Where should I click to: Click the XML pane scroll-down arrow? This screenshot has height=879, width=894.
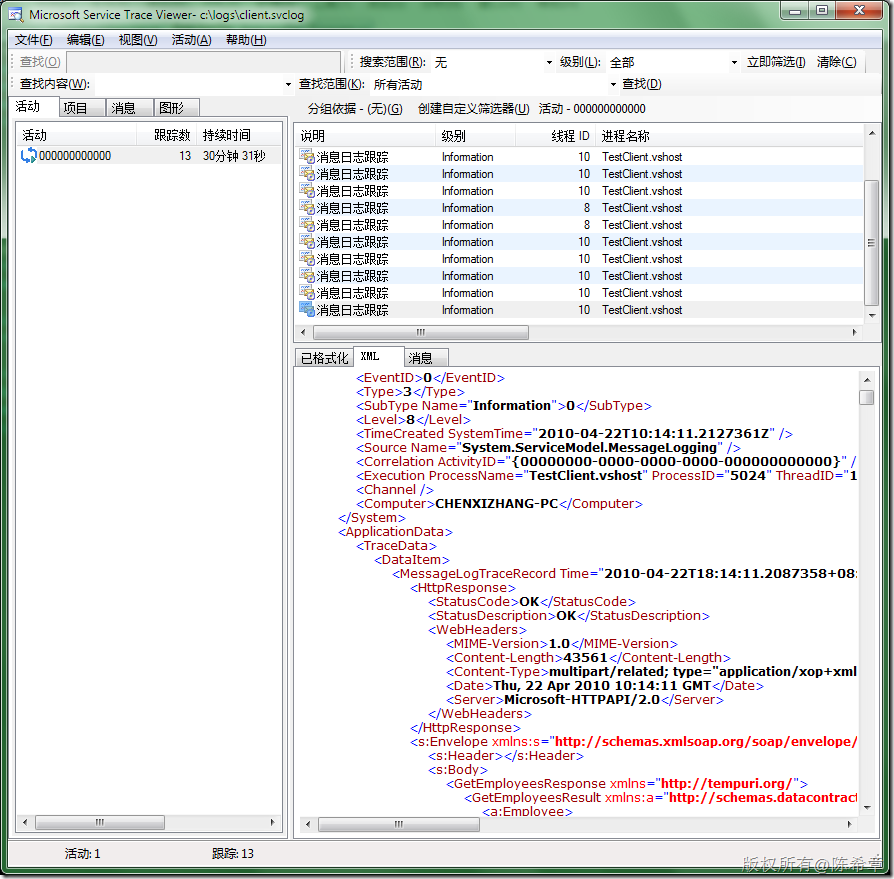867,807
